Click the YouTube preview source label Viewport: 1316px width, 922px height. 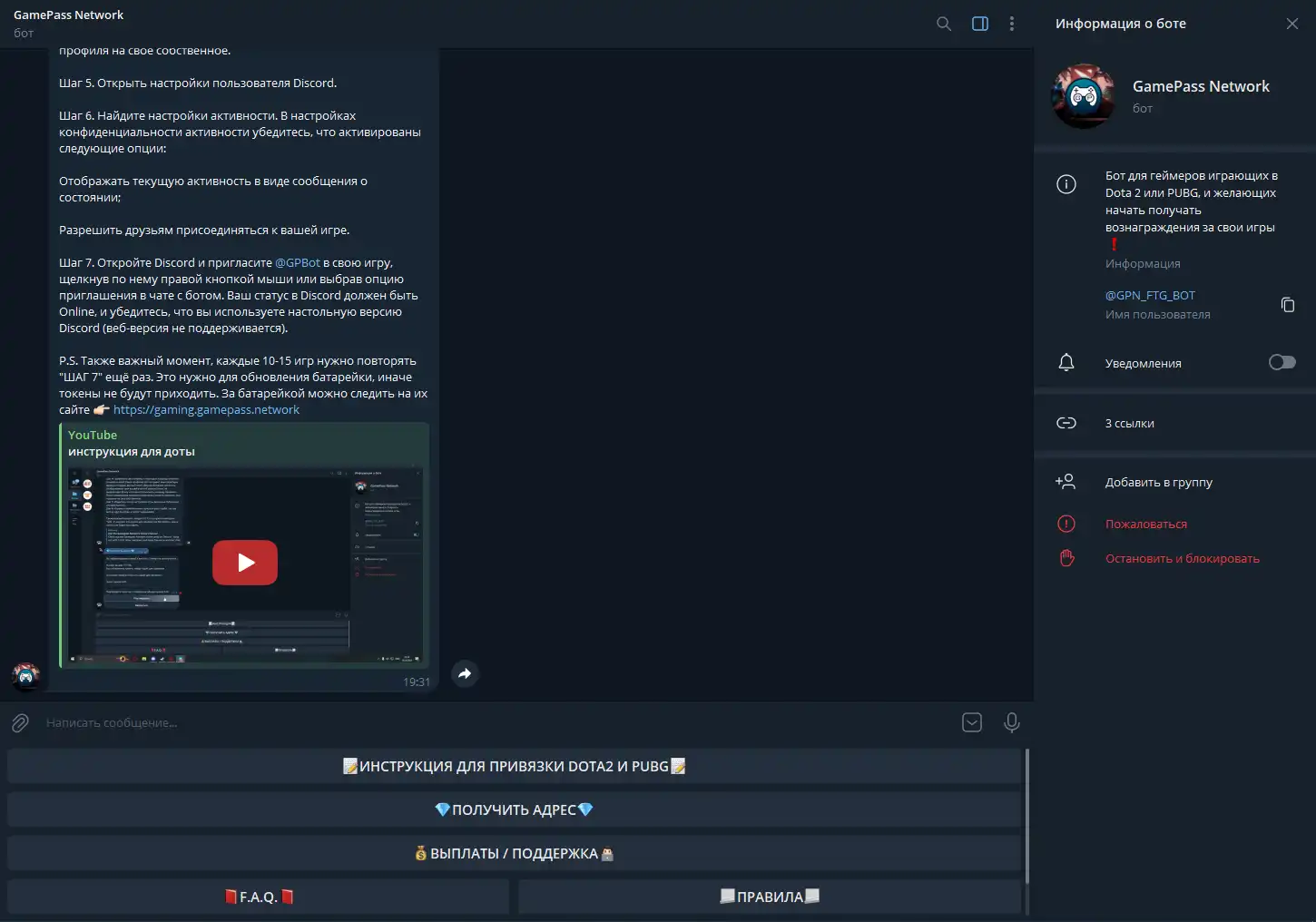click(x=93, y=435)
